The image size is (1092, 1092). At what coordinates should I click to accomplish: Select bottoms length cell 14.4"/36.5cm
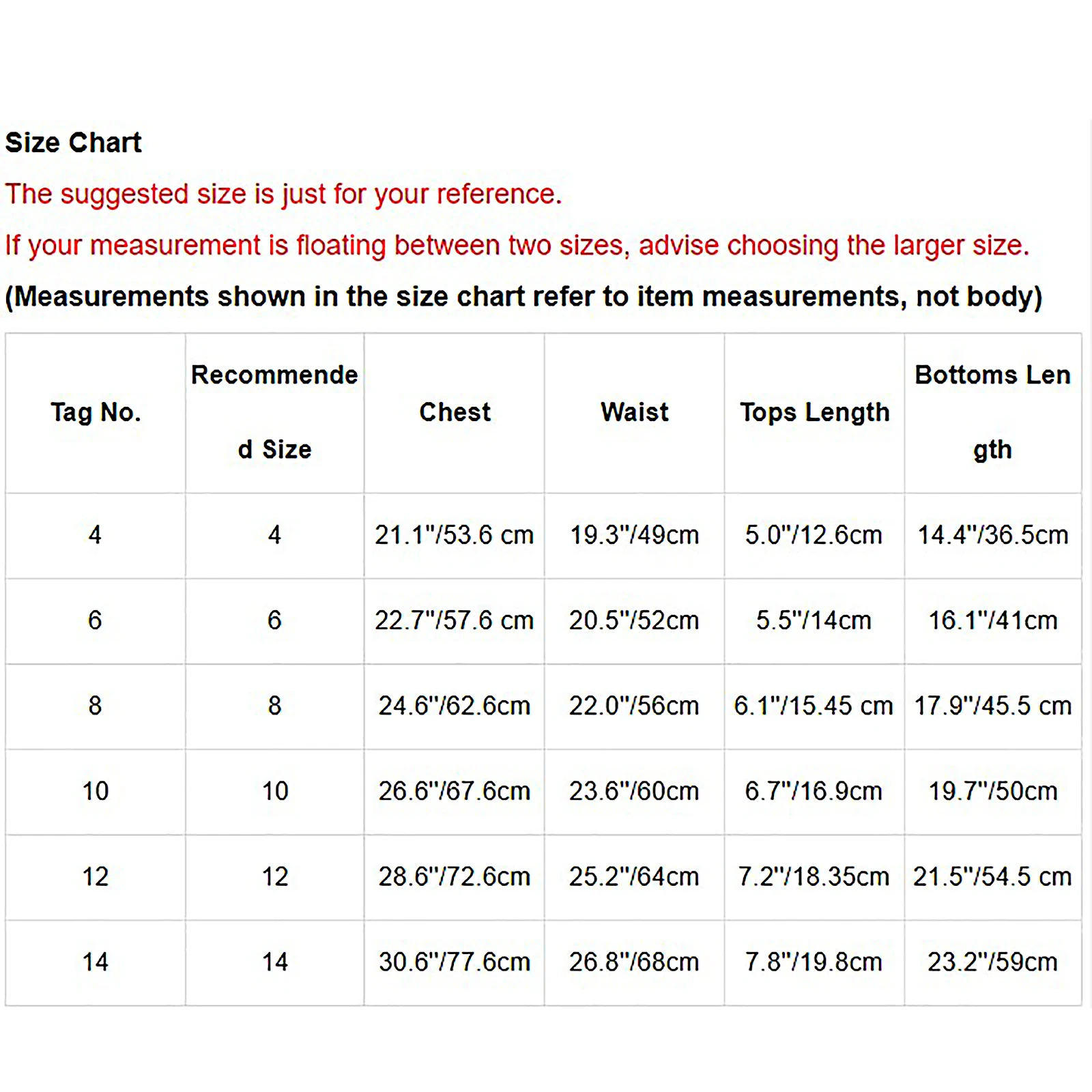[992, 535]
